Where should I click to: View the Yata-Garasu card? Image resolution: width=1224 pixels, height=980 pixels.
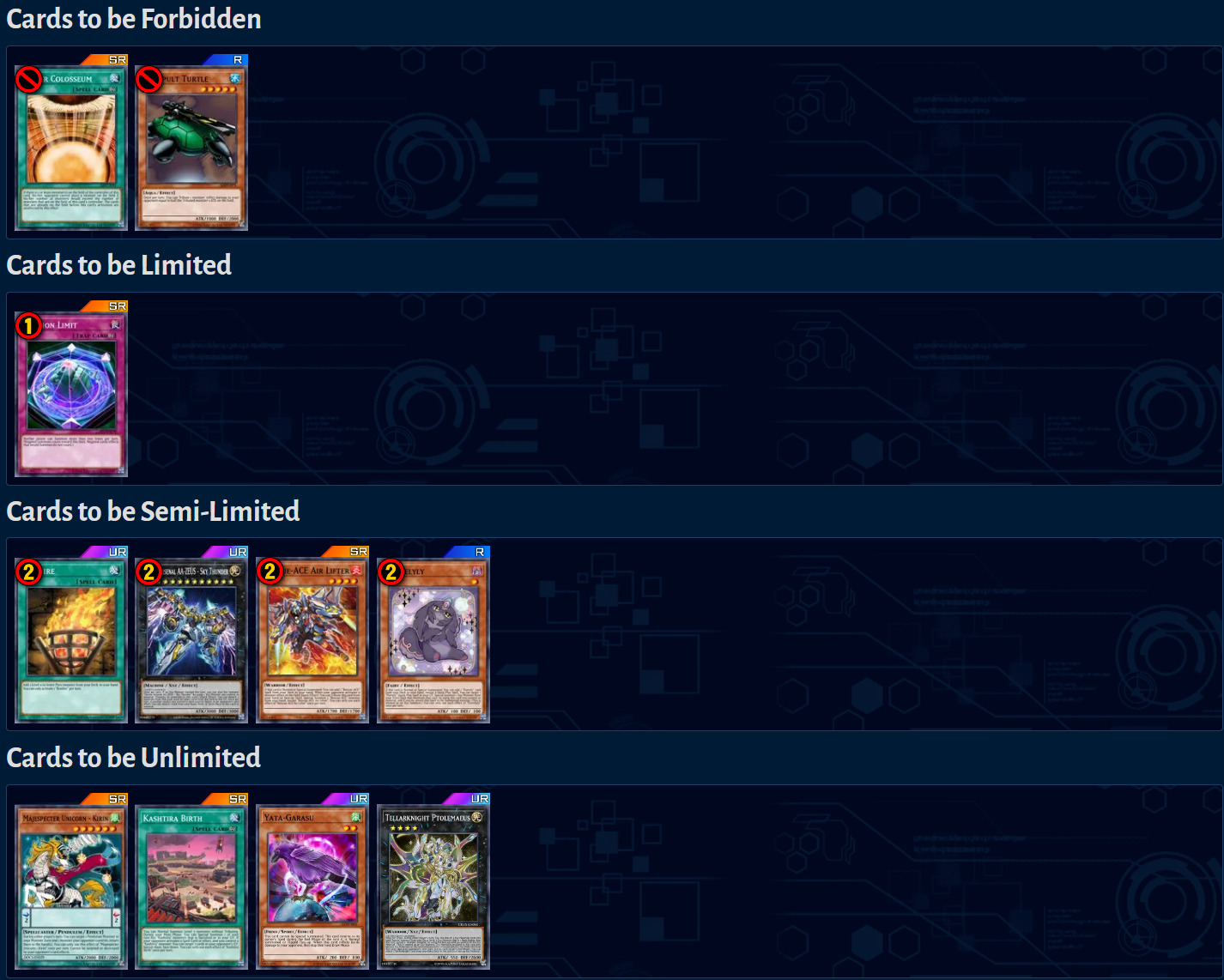coord(312,888)
